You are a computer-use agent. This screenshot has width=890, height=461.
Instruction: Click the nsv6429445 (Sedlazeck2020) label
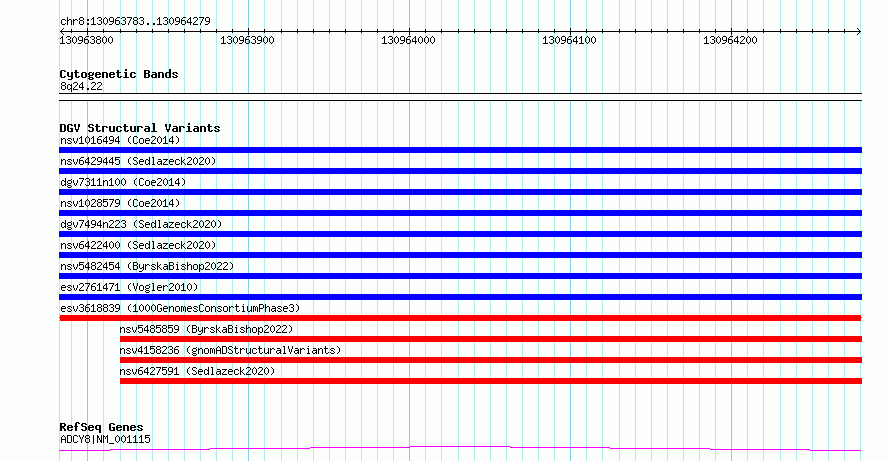(x=138, y=161)
